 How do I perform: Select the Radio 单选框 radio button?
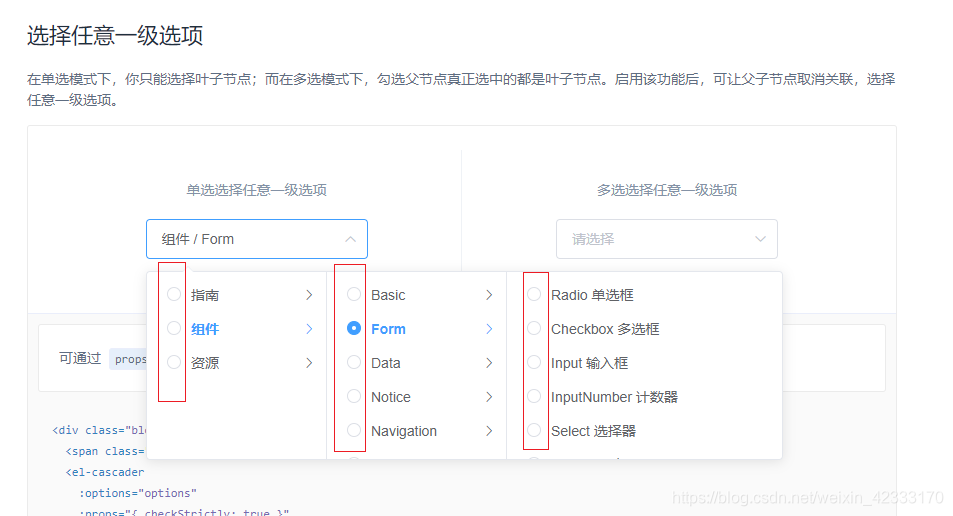point(534,294)
